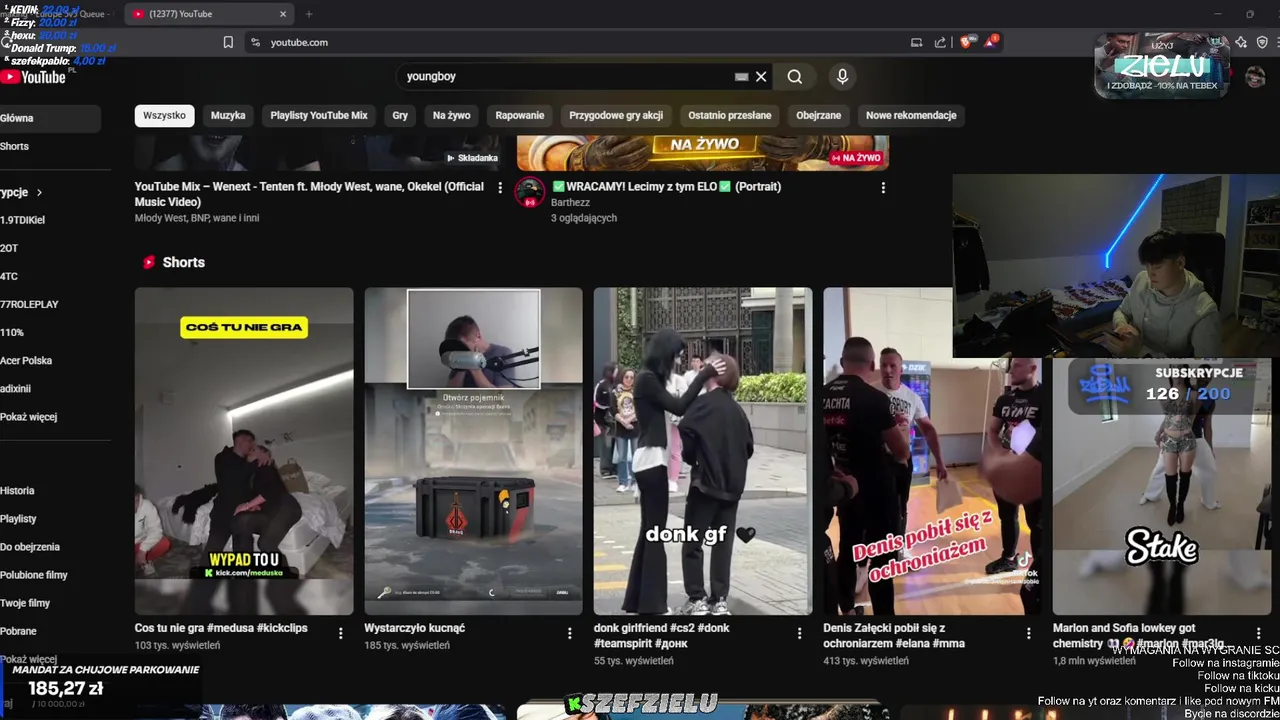The height and width of the screenshot is (720, 1280).
Task: Close the (12377) YouTube tab
Action: click(x=283, y=14)
